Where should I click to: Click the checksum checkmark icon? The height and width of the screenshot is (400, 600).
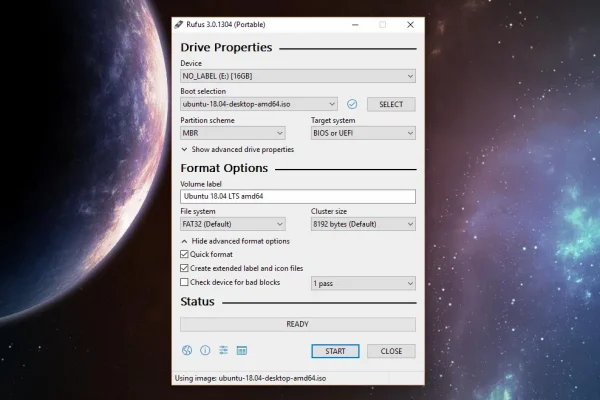[352, 104]
